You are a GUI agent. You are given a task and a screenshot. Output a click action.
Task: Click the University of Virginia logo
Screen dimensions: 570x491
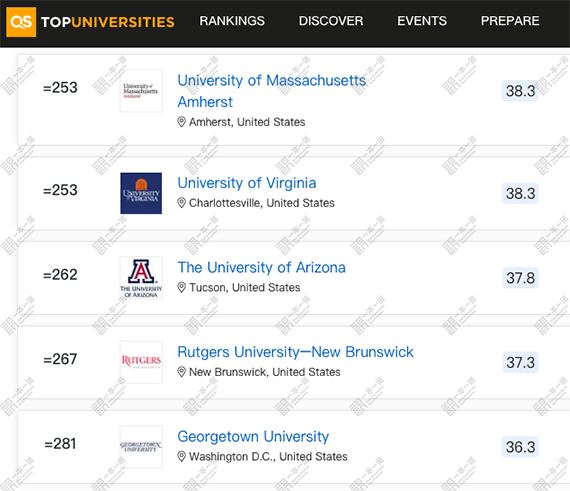point(141,193)
